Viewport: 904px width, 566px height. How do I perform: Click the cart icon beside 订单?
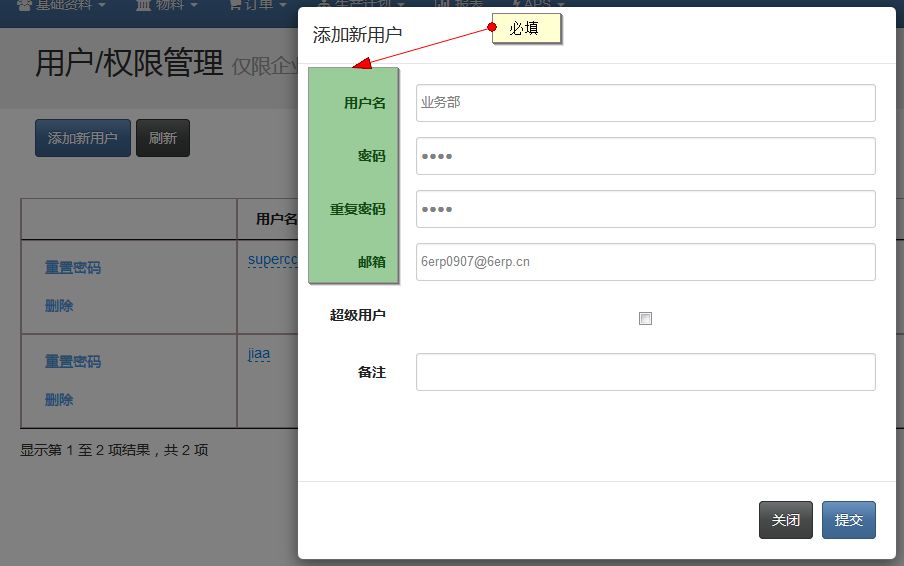coord(235,5)
